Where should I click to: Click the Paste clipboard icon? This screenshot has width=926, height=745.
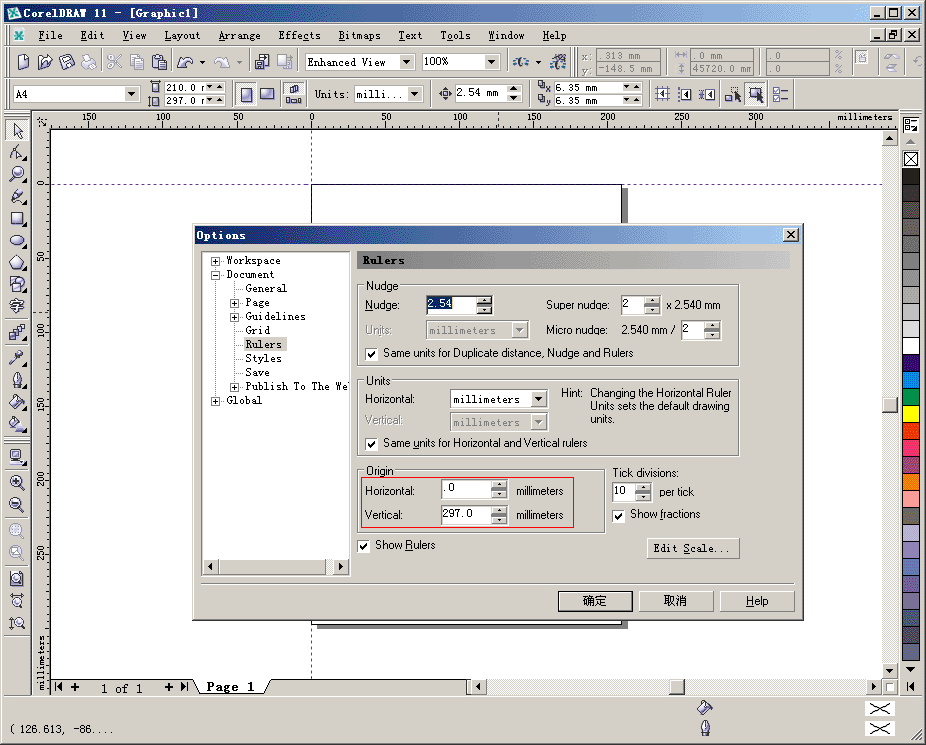click(x=159, y=62)
